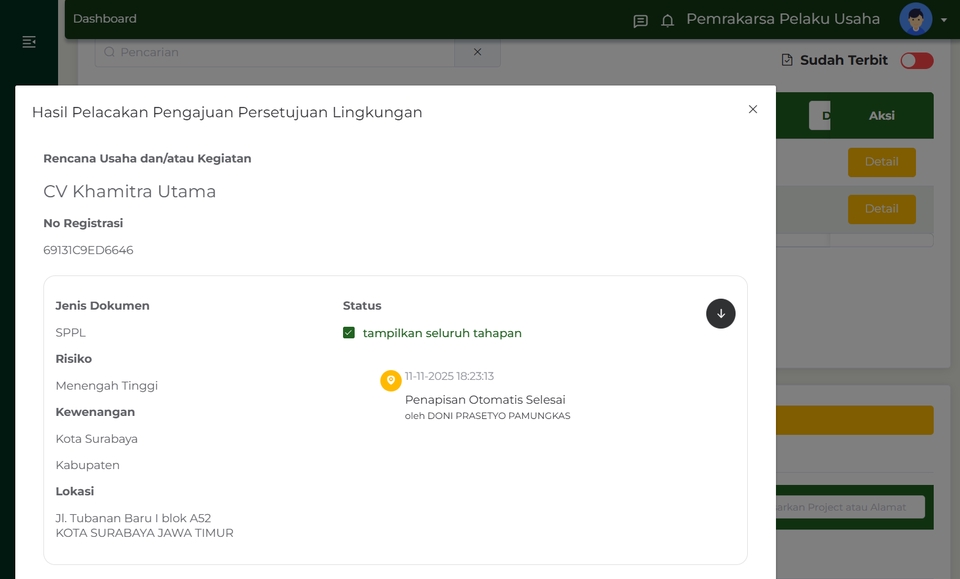Toggle the red Sudah Terbit switch
This screenshot has height=579, width=960.
917,60
